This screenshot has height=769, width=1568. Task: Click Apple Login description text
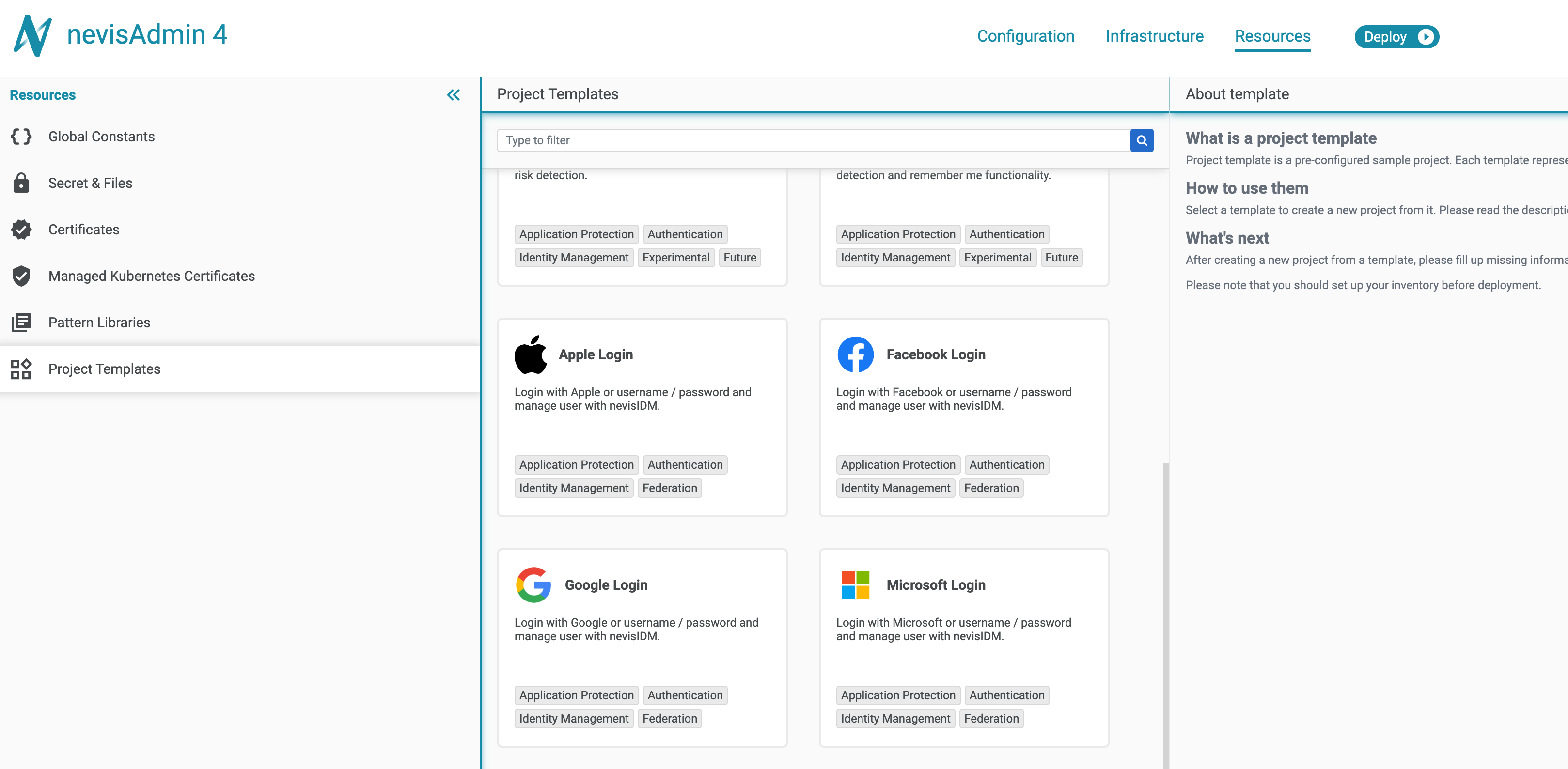pos(633,399)
